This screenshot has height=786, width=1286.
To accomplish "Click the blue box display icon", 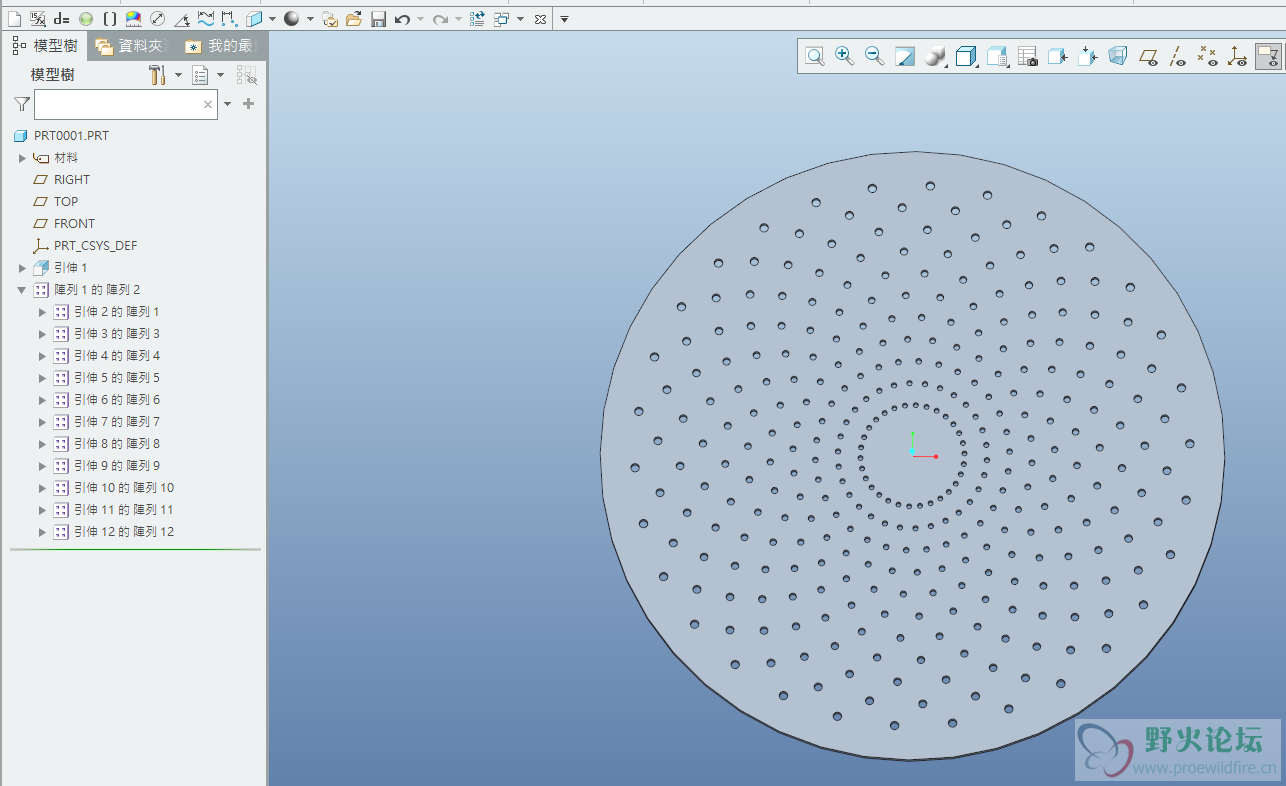I will click(x=254, y=19).
